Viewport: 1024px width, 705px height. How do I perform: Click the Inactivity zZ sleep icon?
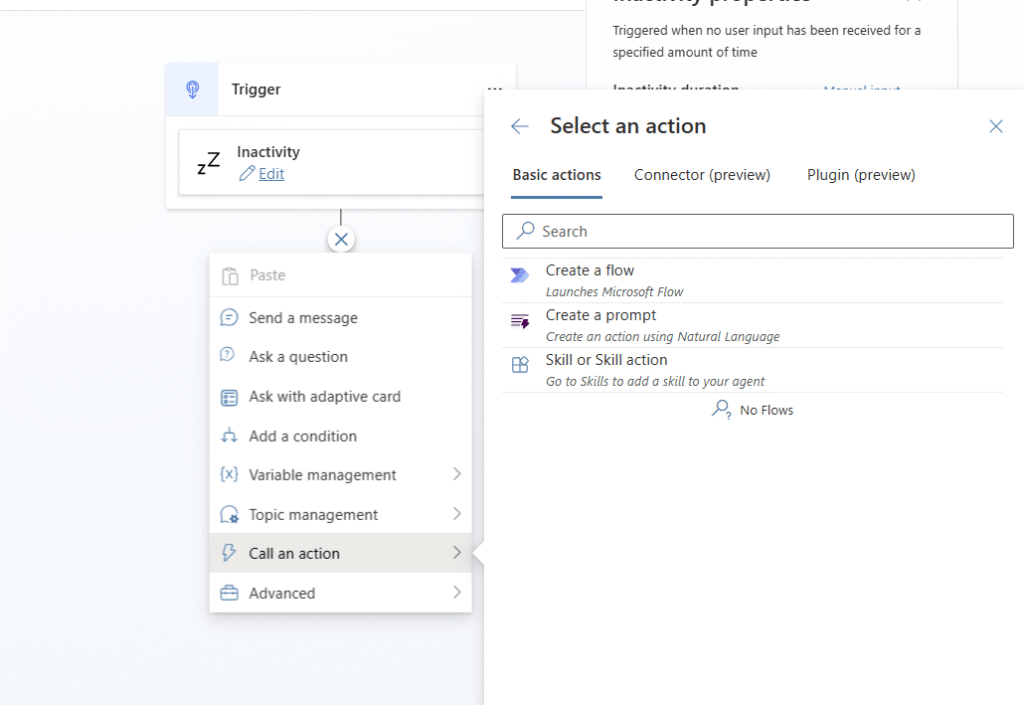[x=208, y=163]
